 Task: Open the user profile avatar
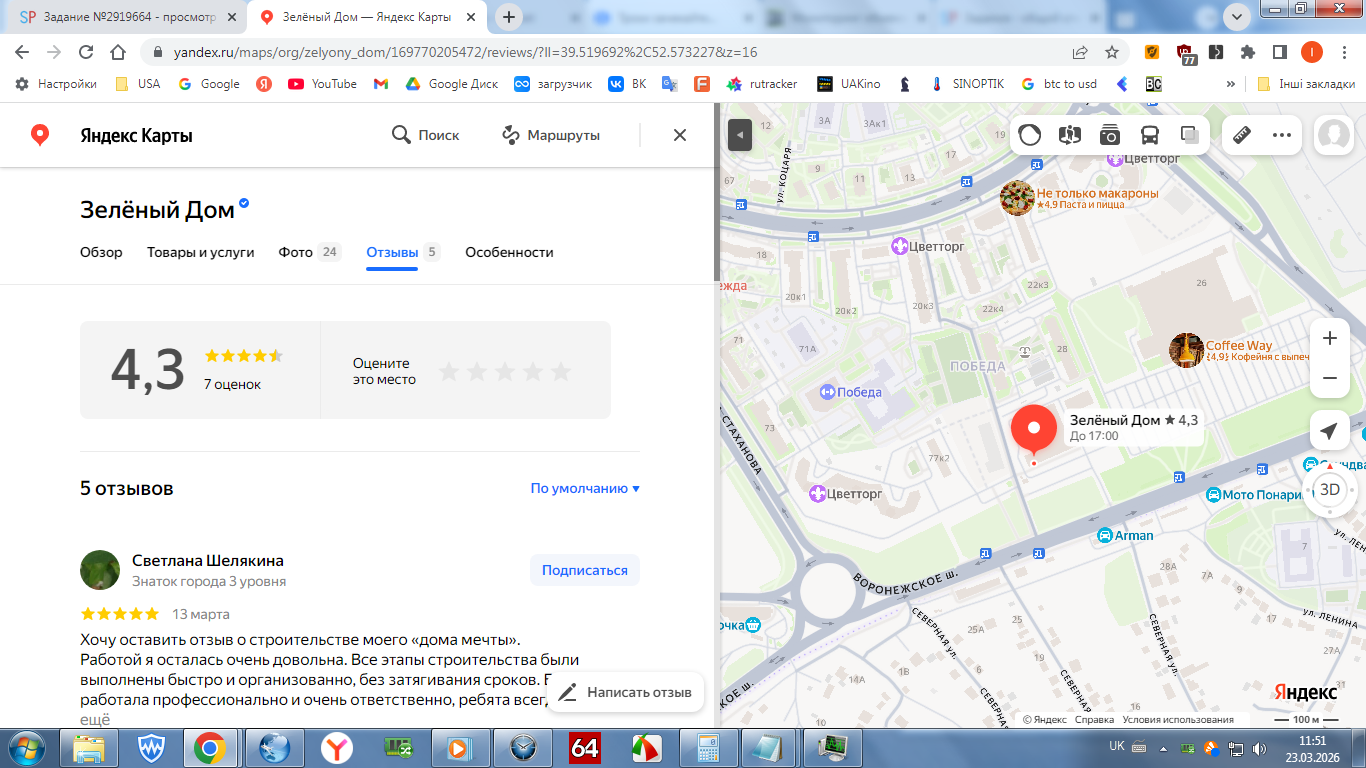[x=1334, y=135]
